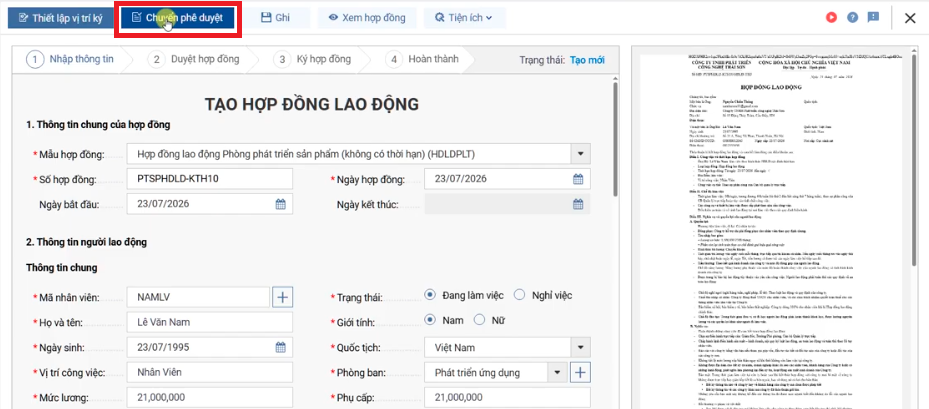Image resolution: width=929 pixels, height=409 pixels.
Task: Open calendar for Ngày hợp đồng
Action: (578, 179)
